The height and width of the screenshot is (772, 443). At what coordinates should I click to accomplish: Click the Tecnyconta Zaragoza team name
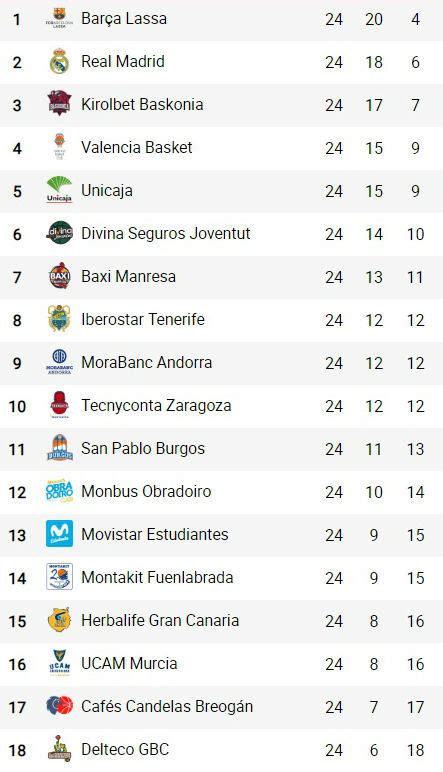(156, 406)
